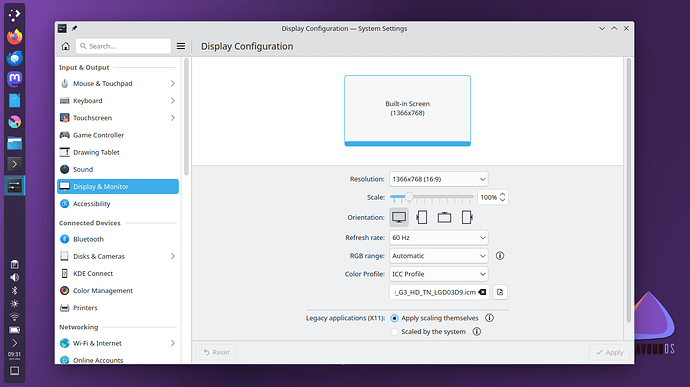Open the hamburger menu next to search
The width and height of the screenshot is (690, 387).
pos(181,46)
